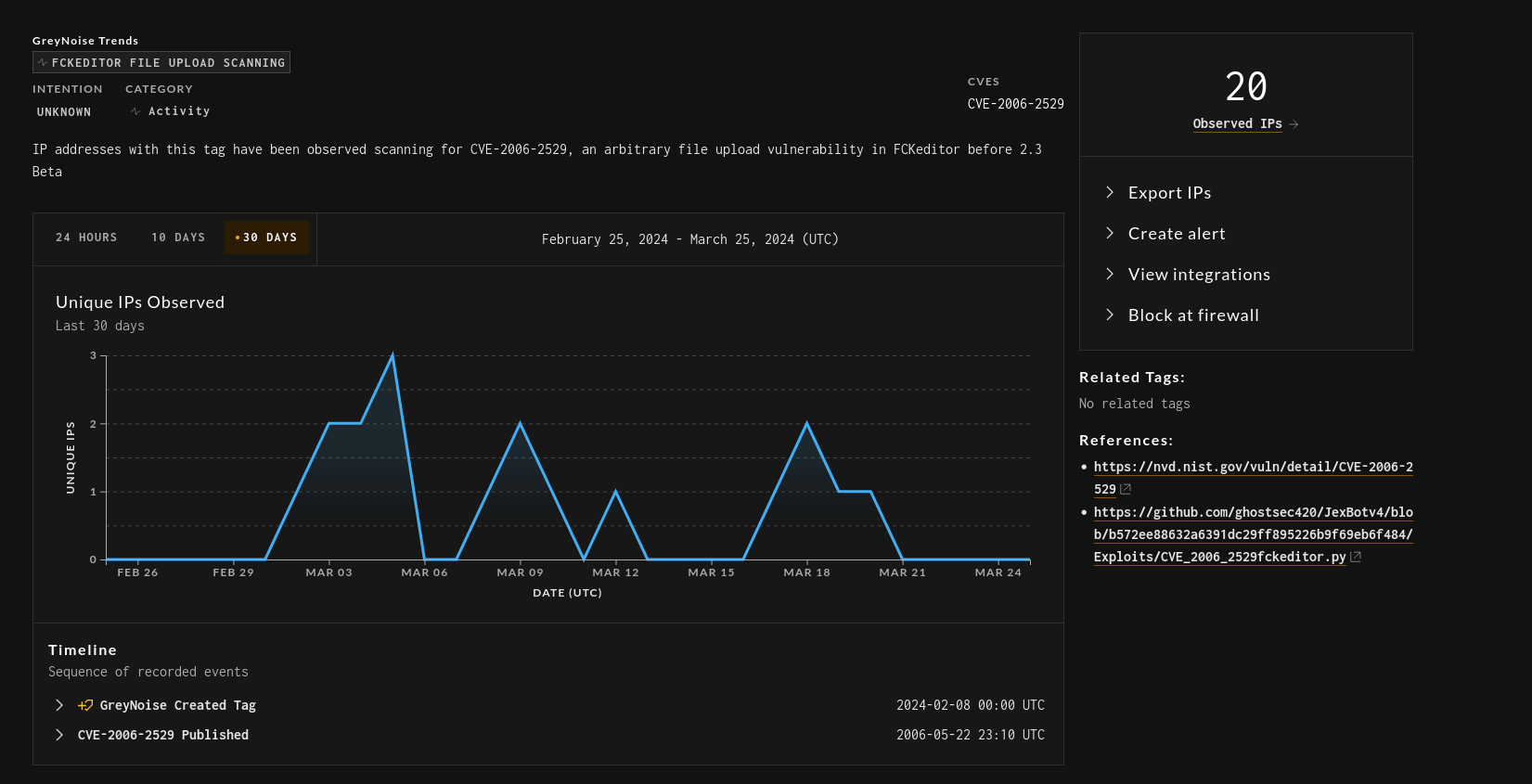This screenshot has width=1532, height=784.
Task: Expand the CVE-2006-2529 Published timeline entry
Action: 59,735
